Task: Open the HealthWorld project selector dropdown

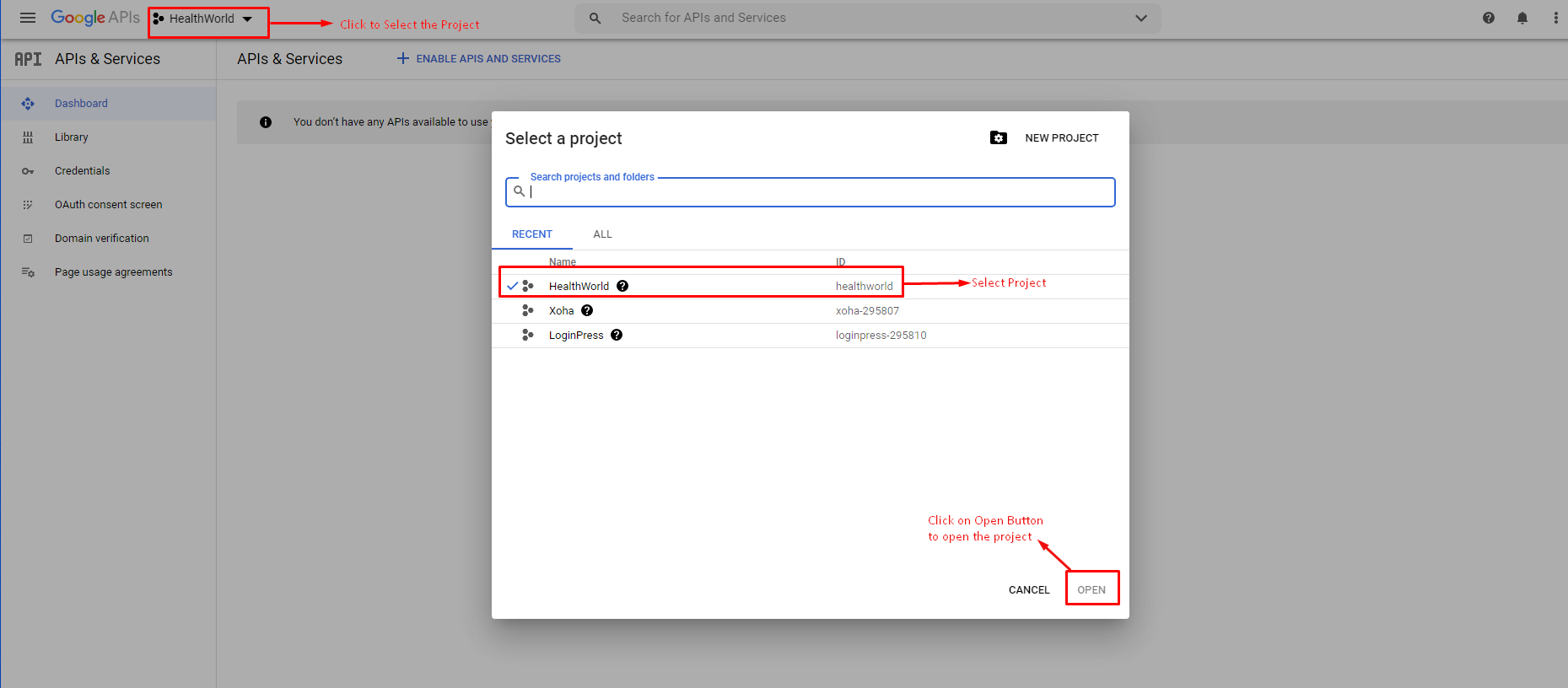Action: pyautogui.click(x=202, y=19)
